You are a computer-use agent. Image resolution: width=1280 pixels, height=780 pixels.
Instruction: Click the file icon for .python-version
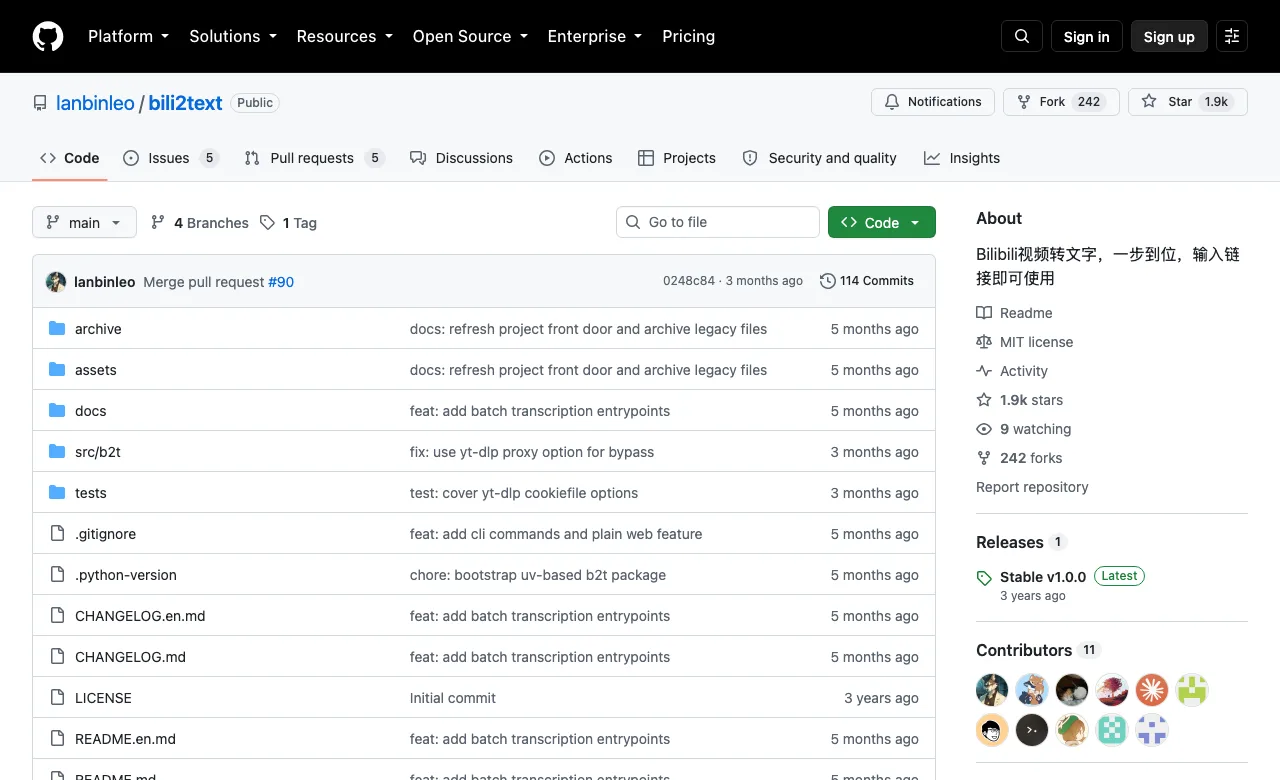57,575
